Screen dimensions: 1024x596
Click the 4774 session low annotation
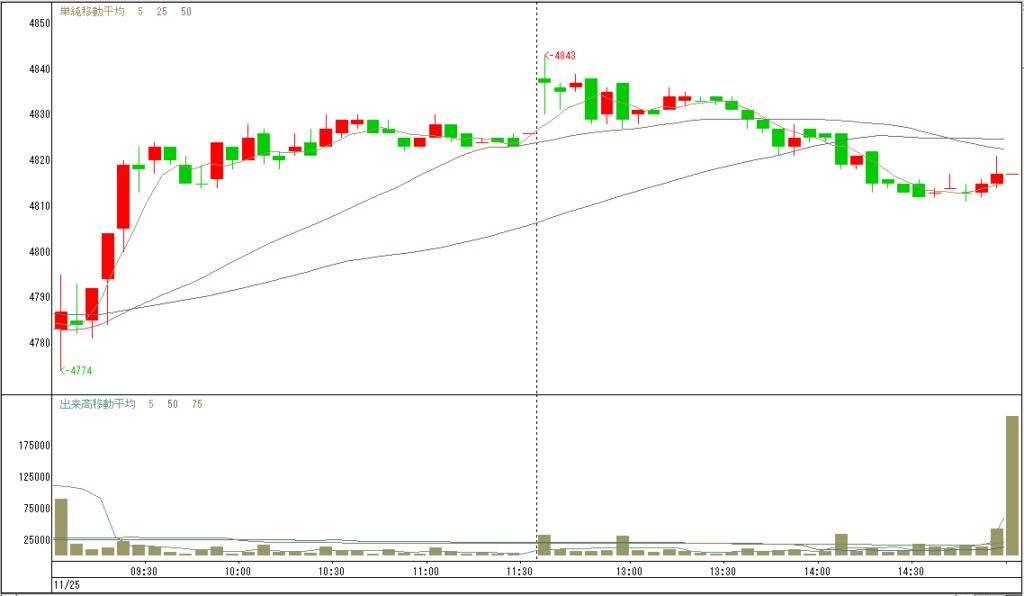[x=76, y=371]
